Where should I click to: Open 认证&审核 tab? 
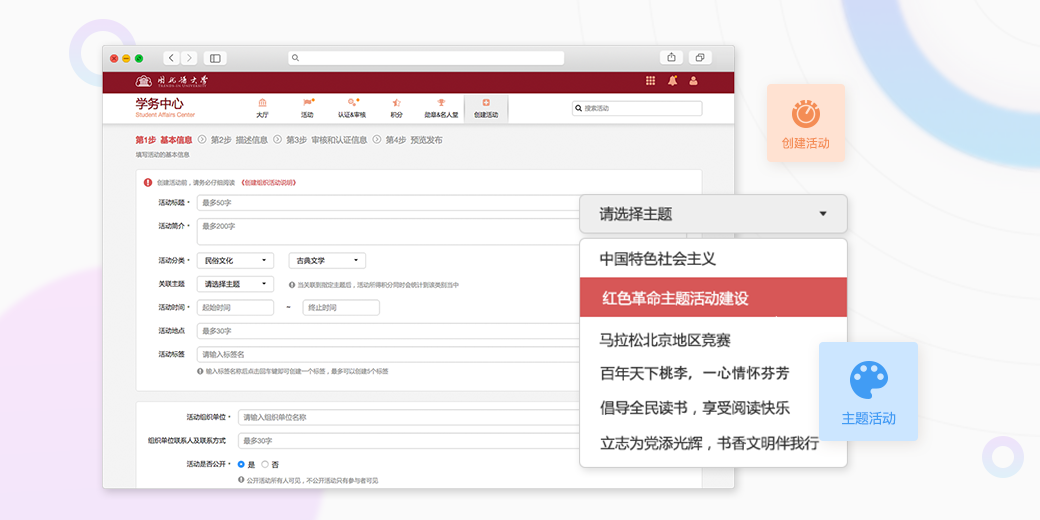(x=352, y=108)
